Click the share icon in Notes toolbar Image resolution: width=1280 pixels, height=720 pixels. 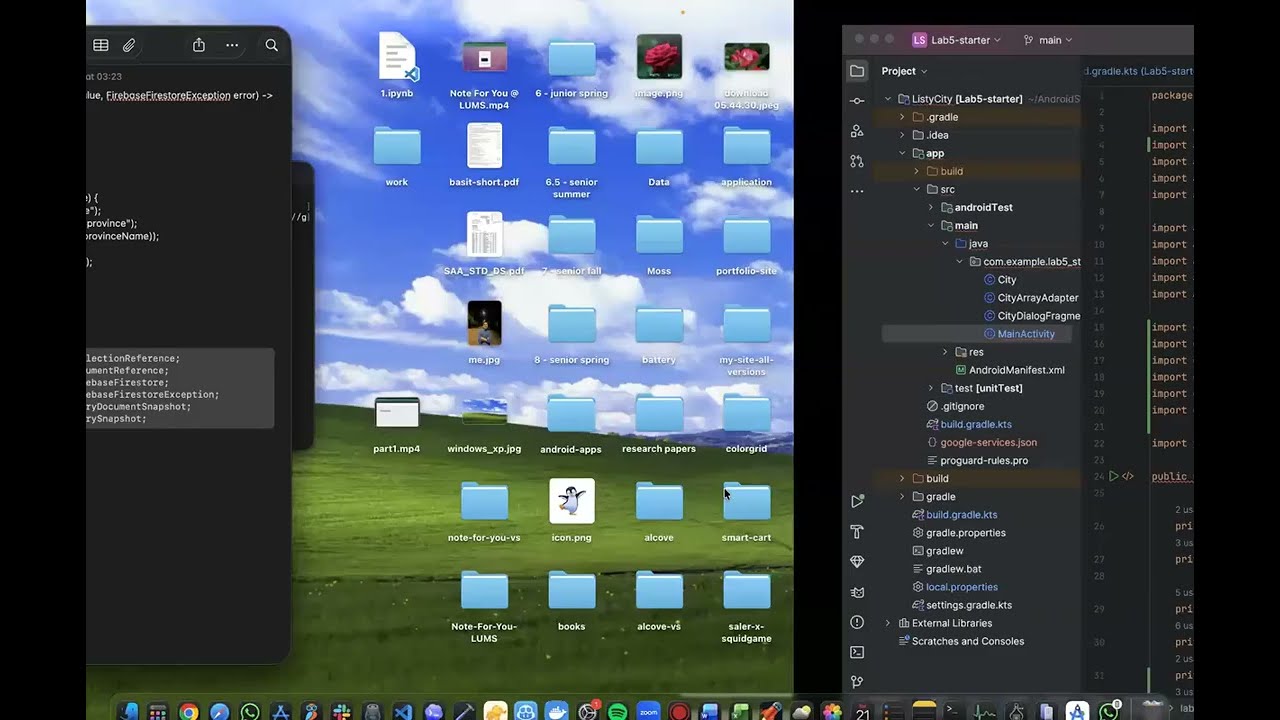tap(199, 45)
